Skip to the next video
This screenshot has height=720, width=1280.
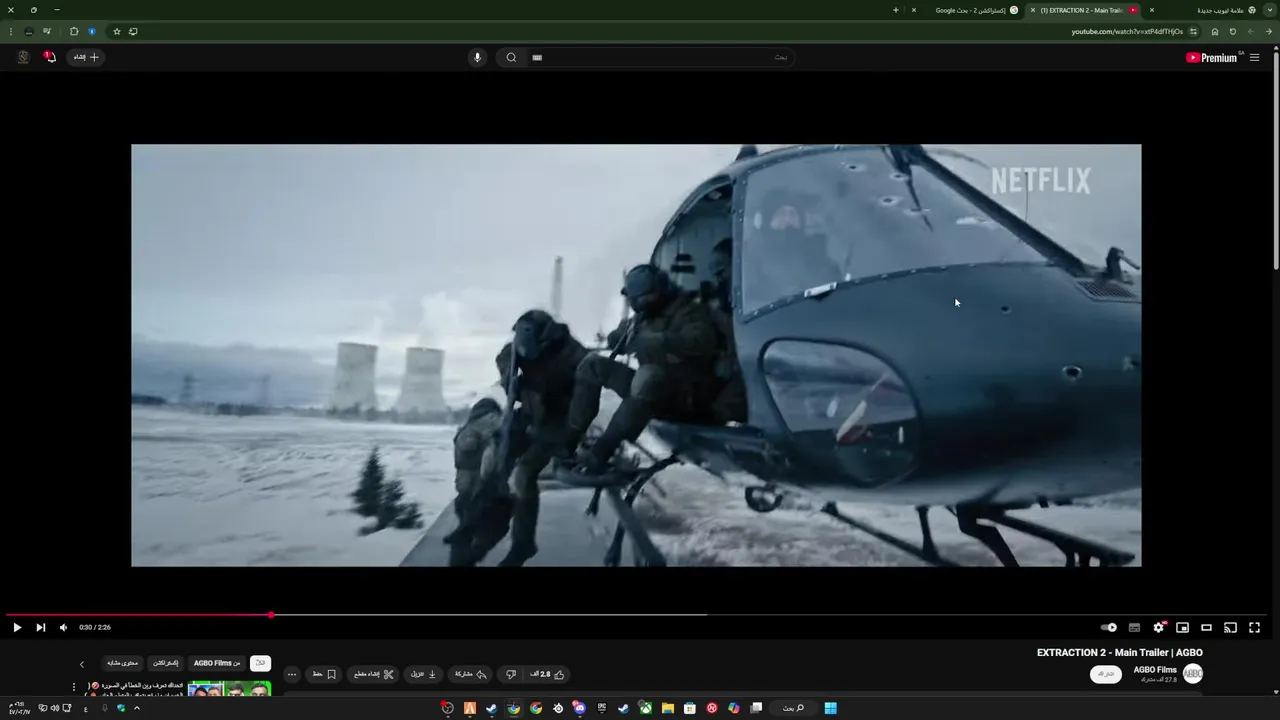(41, 628)
